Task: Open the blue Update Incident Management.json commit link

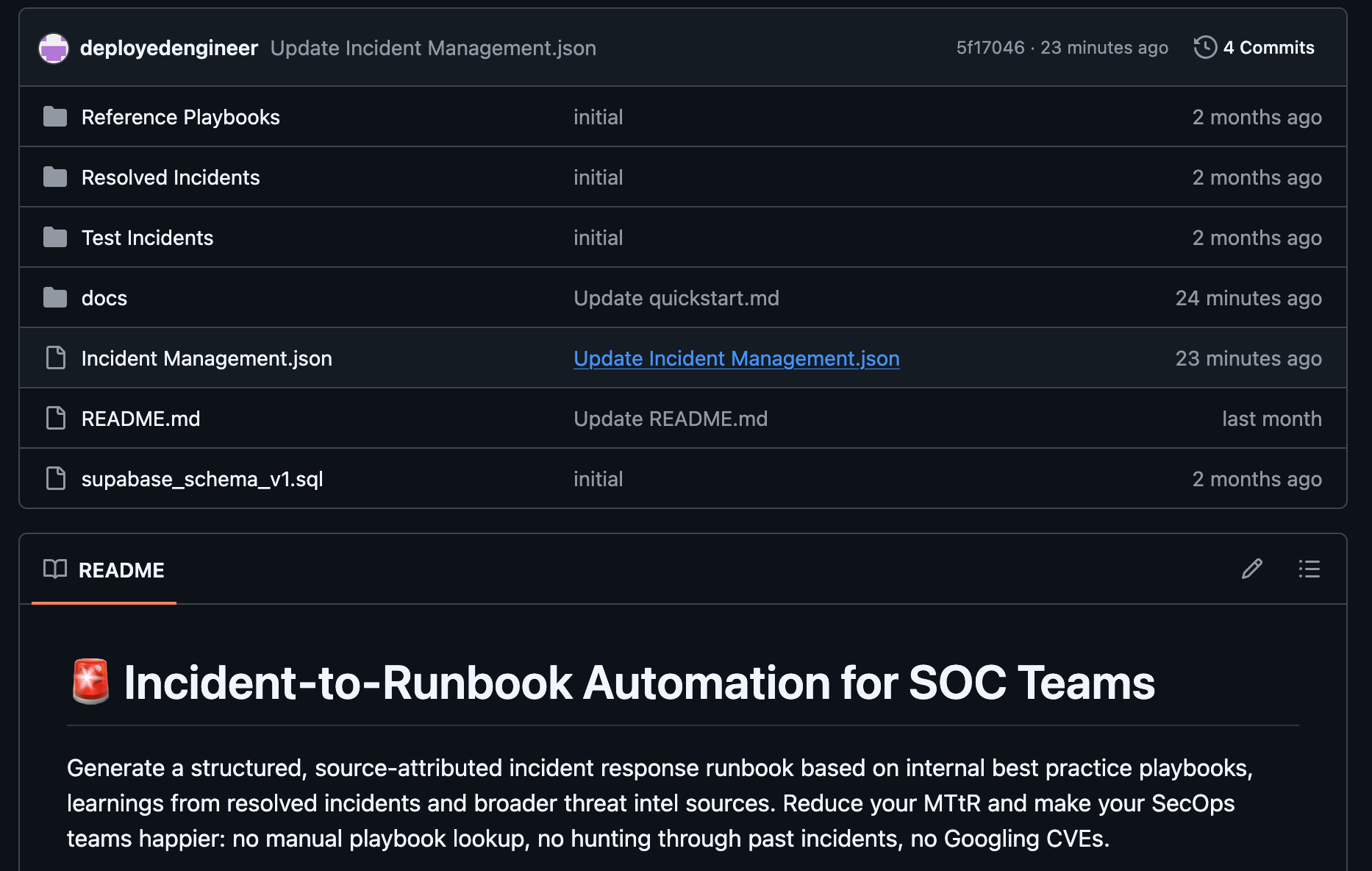Action: [737, 358]
